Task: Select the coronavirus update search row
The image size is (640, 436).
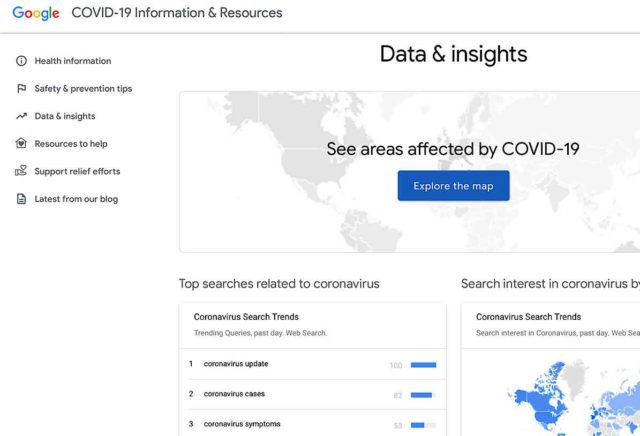Action: [312, 364]
